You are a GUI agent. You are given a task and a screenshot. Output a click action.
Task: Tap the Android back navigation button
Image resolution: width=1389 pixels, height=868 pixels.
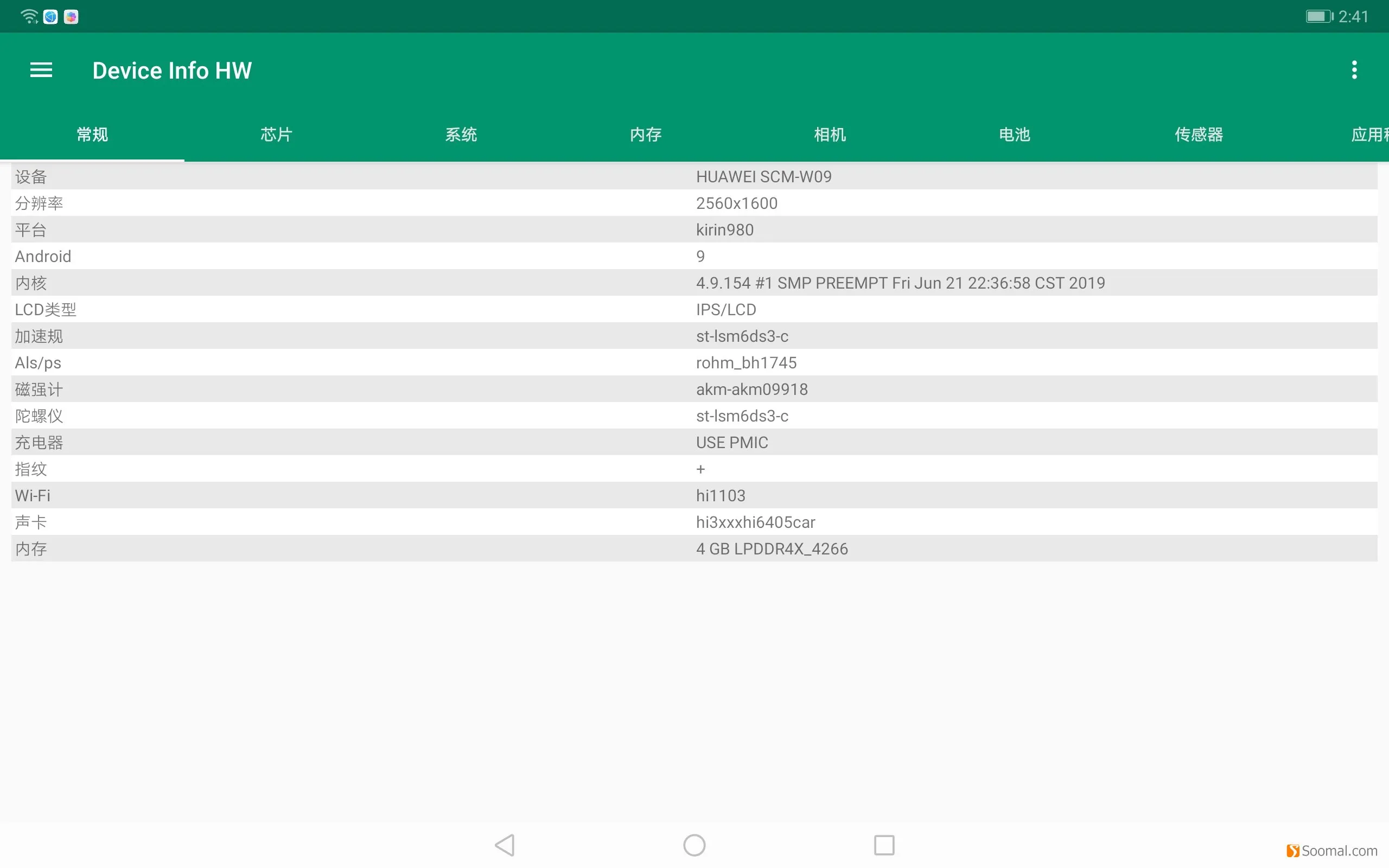tap(505, 845)
